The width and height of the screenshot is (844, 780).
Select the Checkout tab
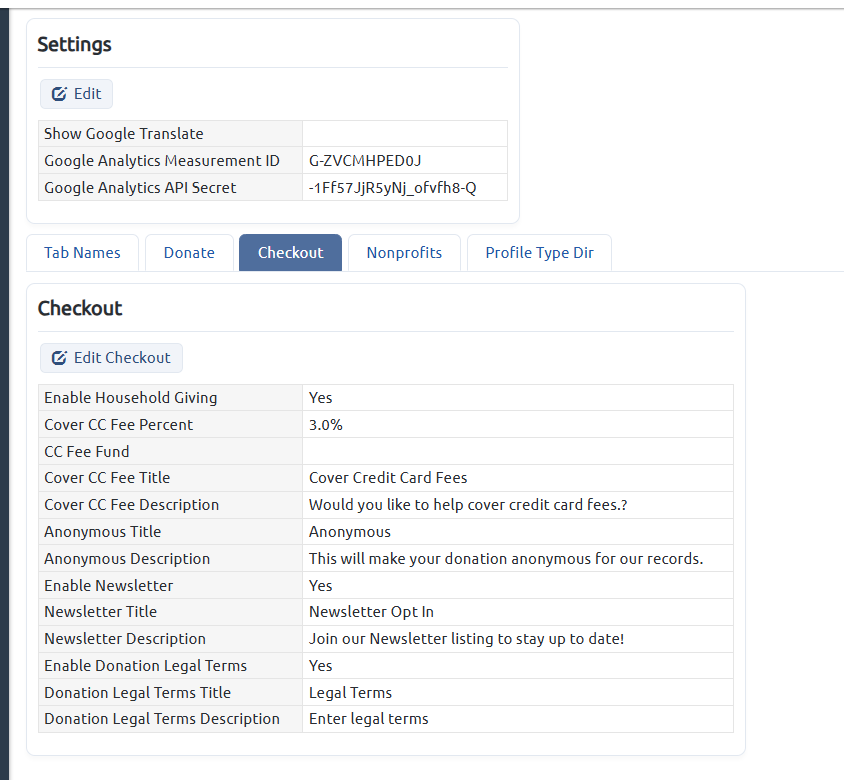click(290, 252)
